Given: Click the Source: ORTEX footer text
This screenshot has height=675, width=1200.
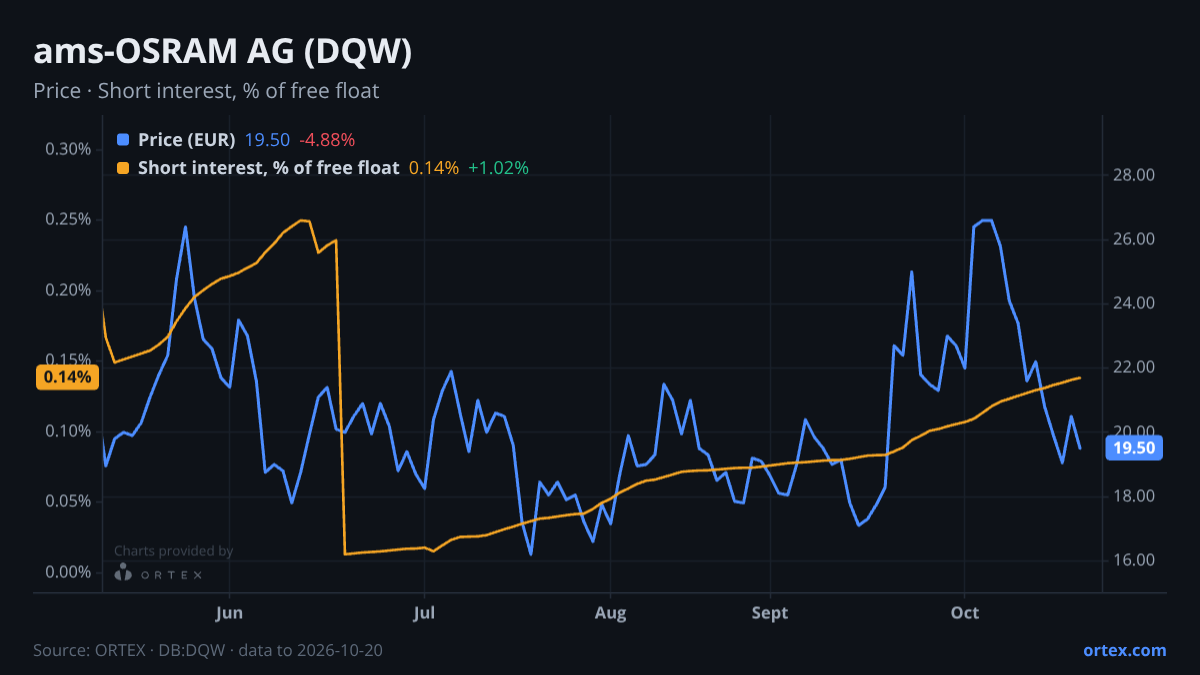Looking at the screenshot, I should point(208,650).
